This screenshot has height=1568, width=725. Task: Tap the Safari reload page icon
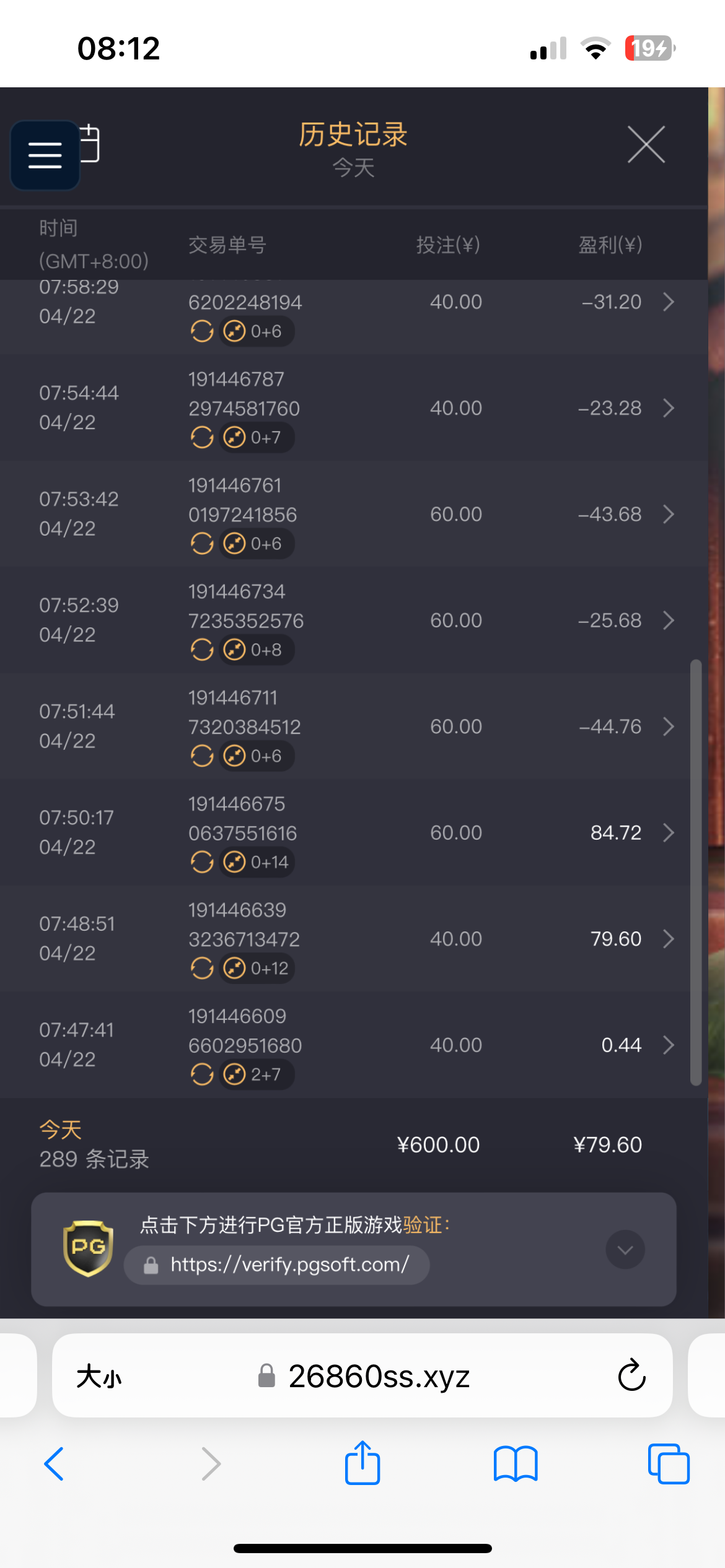631,1375
